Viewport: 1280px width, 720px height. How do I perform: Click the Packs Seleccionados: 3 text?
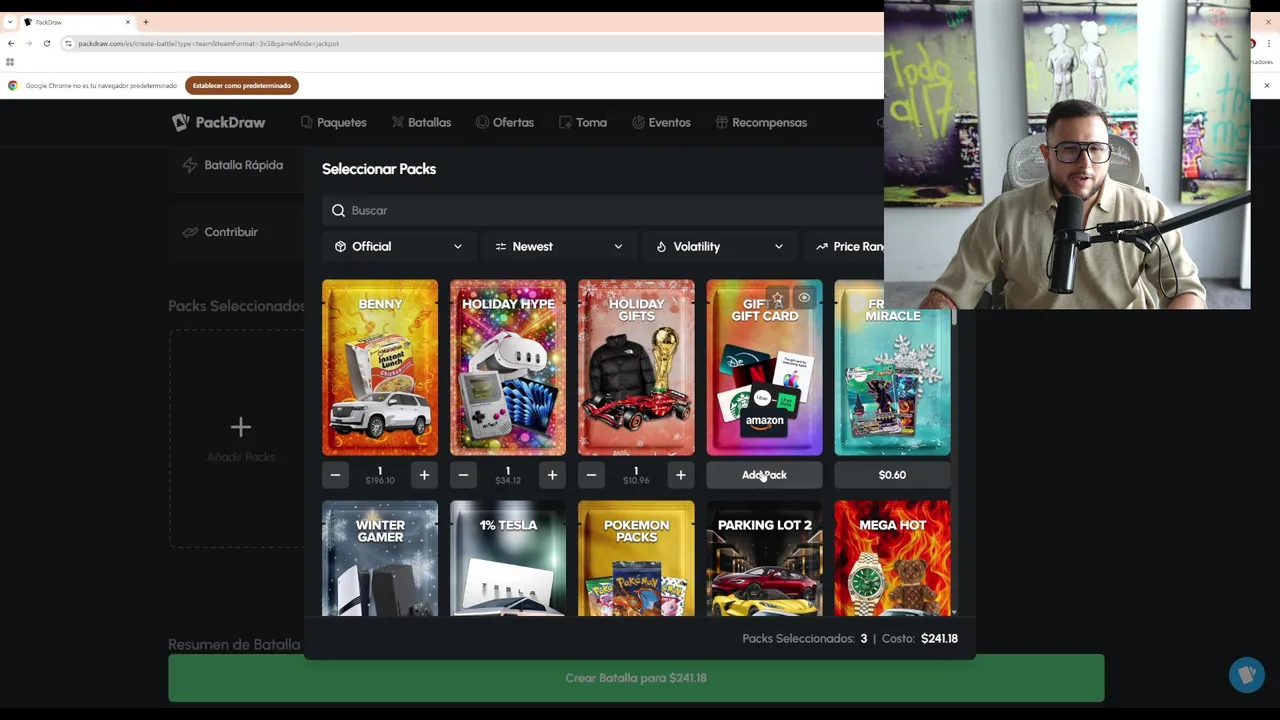(x=805, y=638)
